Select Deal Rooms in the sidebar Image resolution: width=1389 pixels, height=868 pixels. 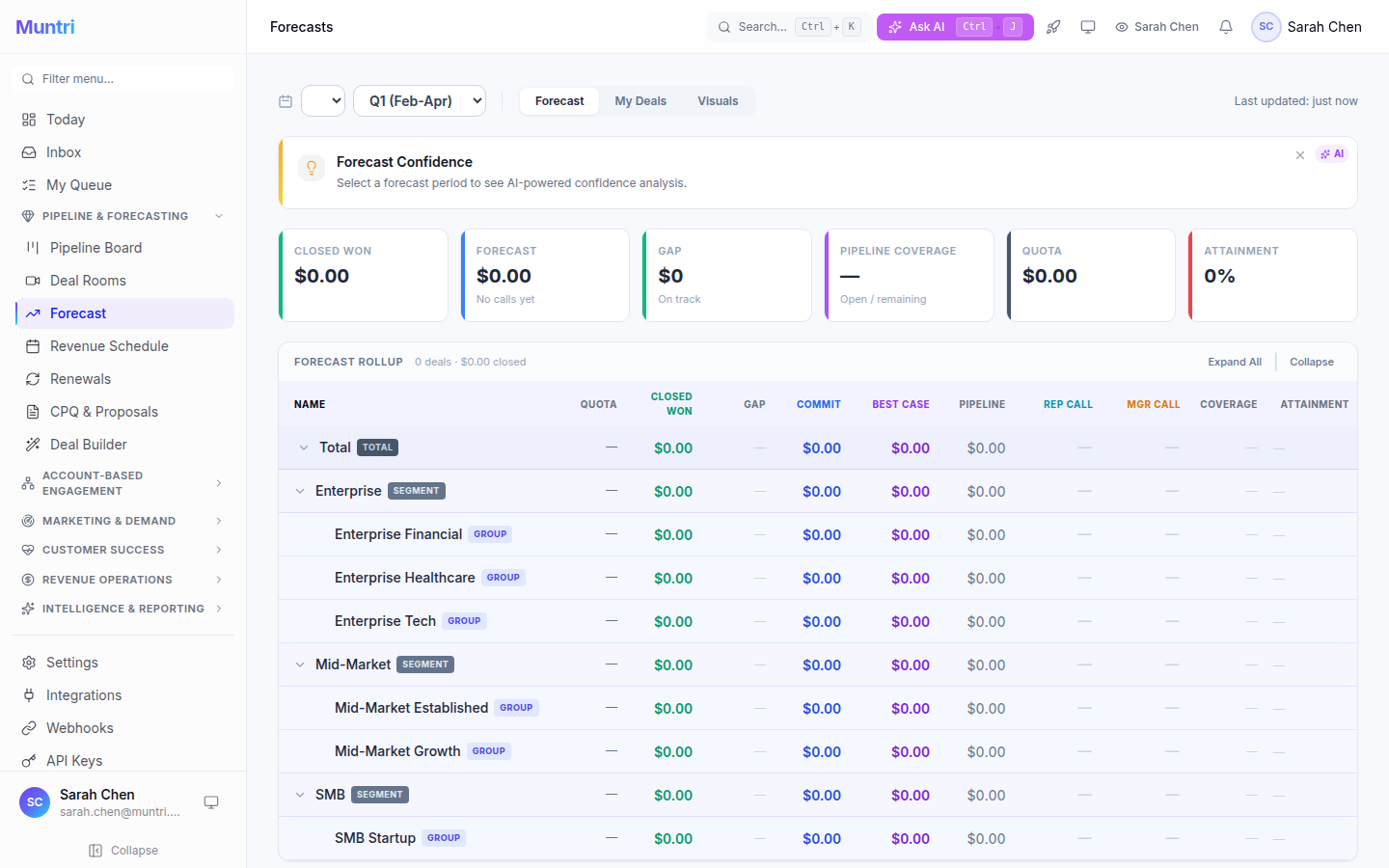[89, 280]
